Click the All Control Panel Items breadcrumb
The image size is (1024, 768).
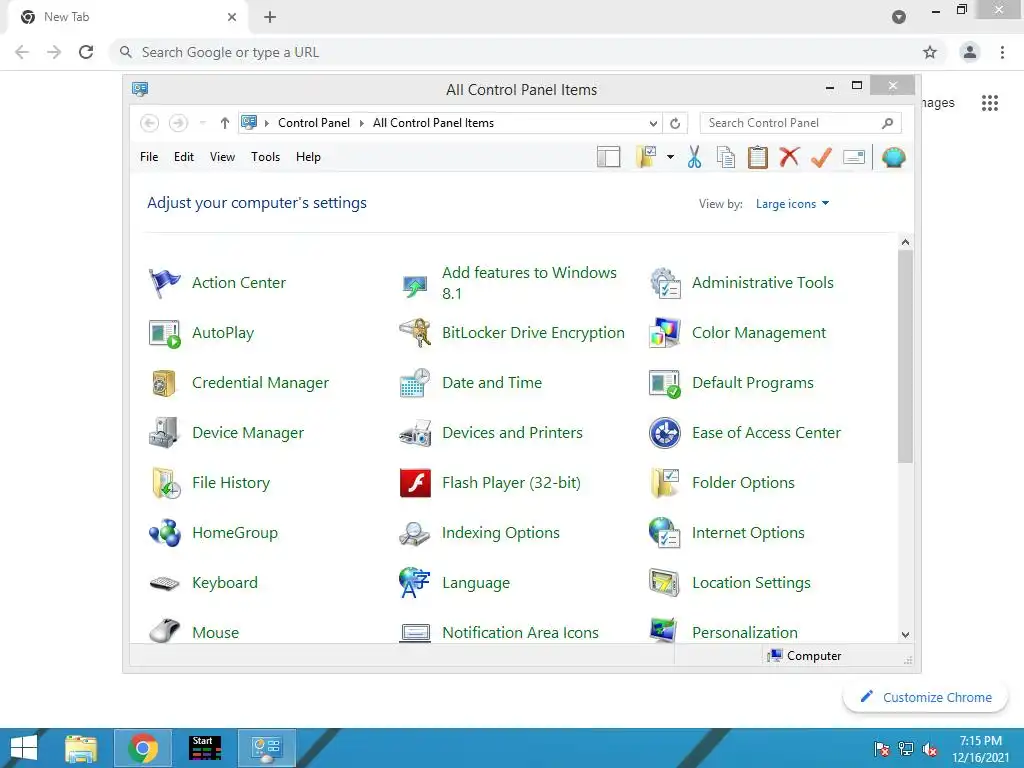click(434, 123)
